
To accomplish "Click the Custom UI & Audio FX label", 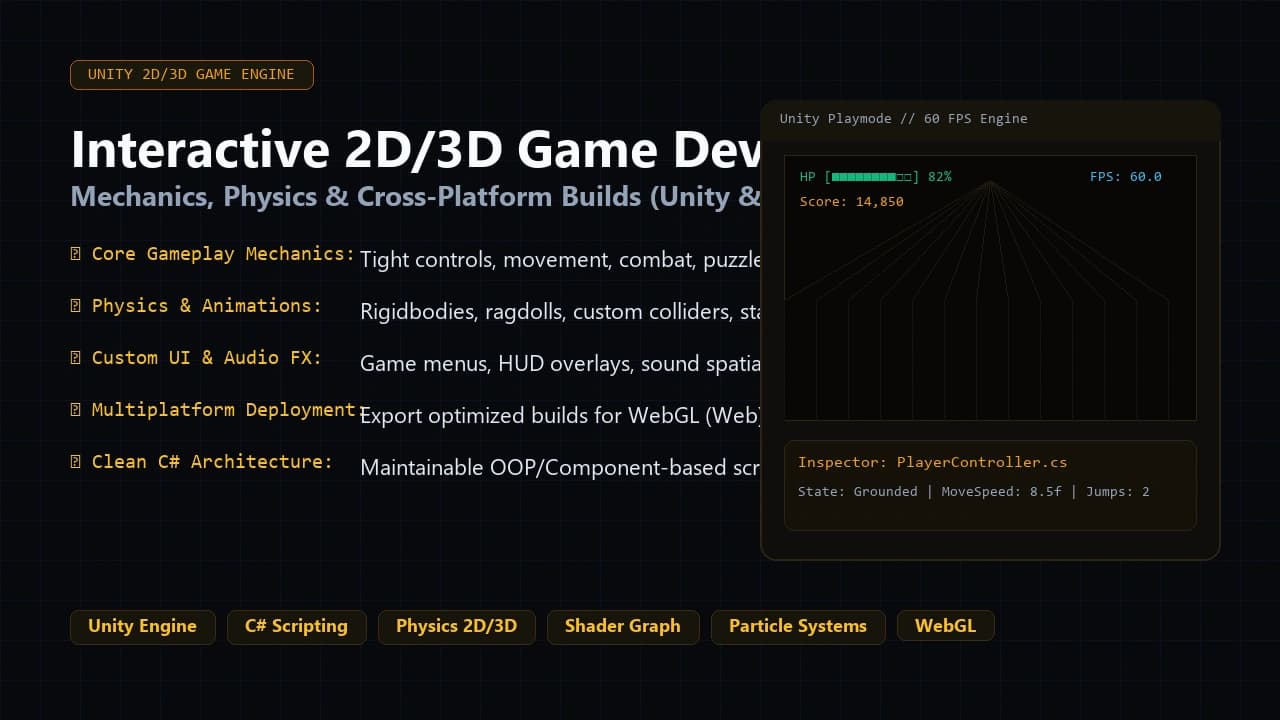I will [207, 358].
